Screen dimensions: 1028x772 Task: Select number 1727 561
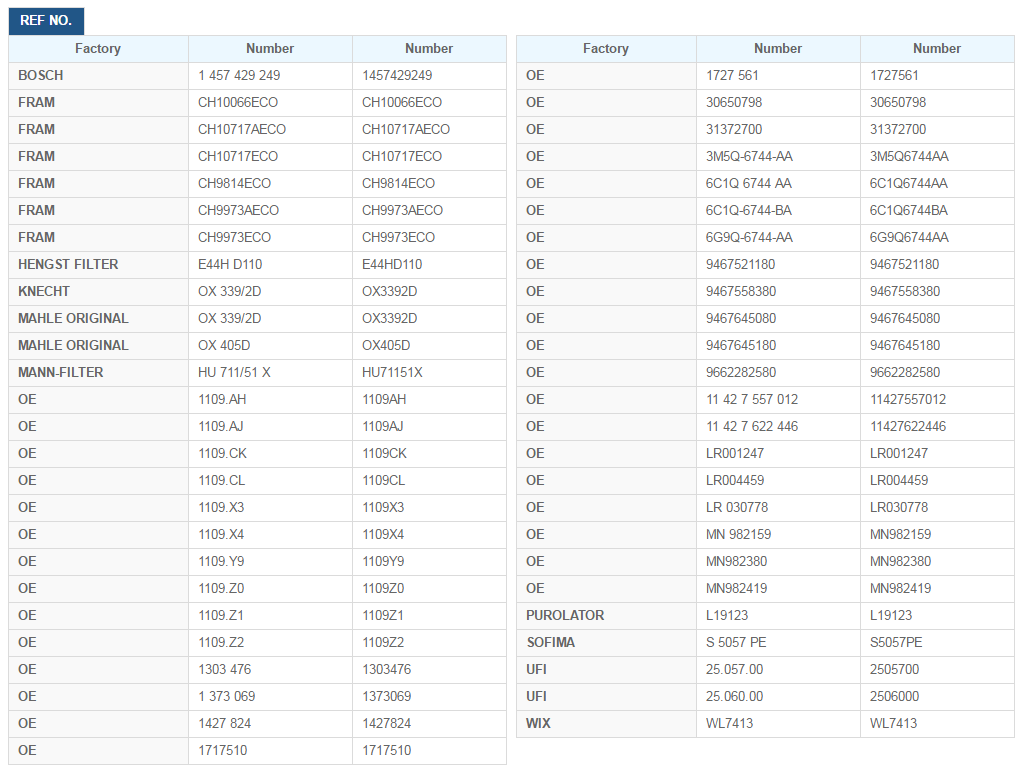tap(732, 75)
